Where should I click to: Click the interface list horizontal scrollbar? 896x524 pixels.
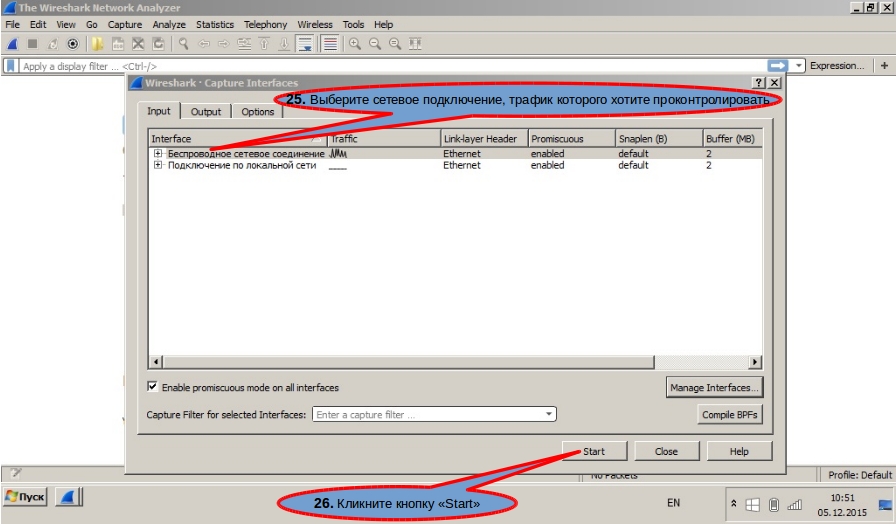[x=455, y=362]
